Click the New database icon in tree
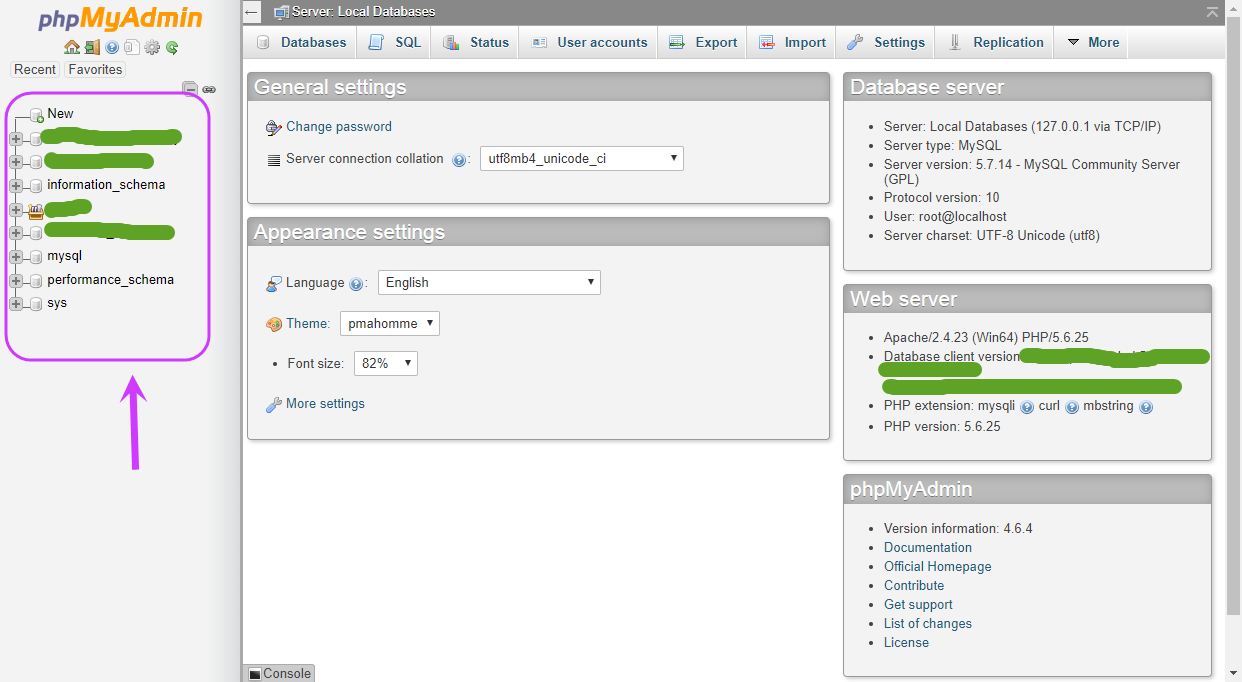 click(37, 115)
